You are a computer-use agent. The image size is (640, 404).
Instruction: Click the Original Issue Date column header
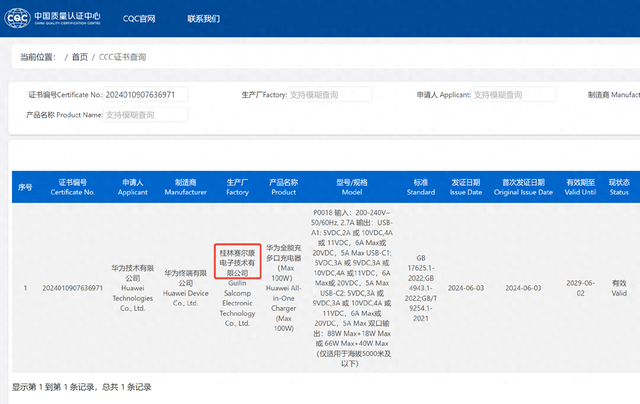click(x=523, y=187)
